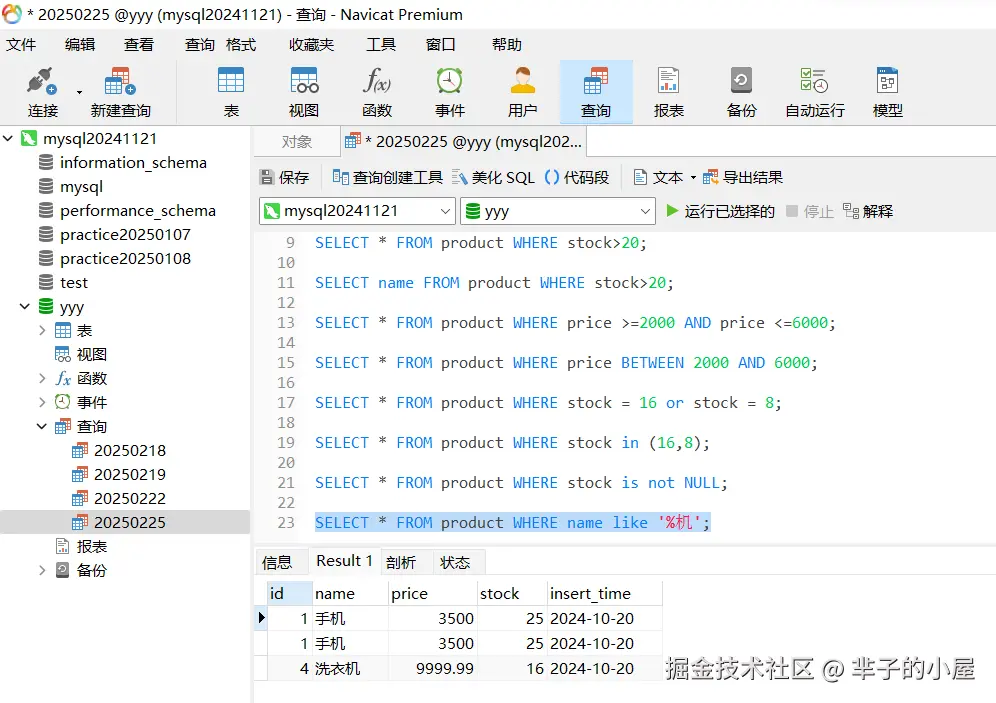This screenshot has width=996, height=703.
Task: Click the 洗衣机 name cell
Action: [351, 669]
